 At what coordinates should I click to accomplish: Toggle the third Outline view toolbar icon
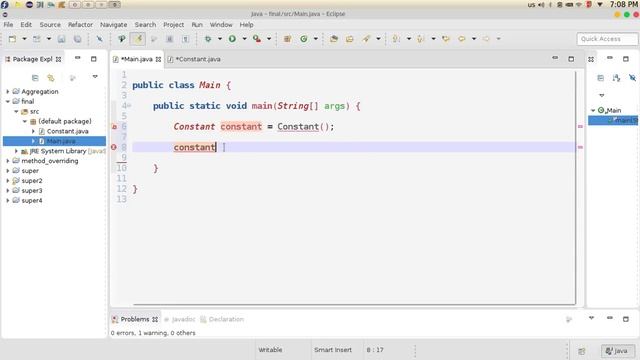632,78
